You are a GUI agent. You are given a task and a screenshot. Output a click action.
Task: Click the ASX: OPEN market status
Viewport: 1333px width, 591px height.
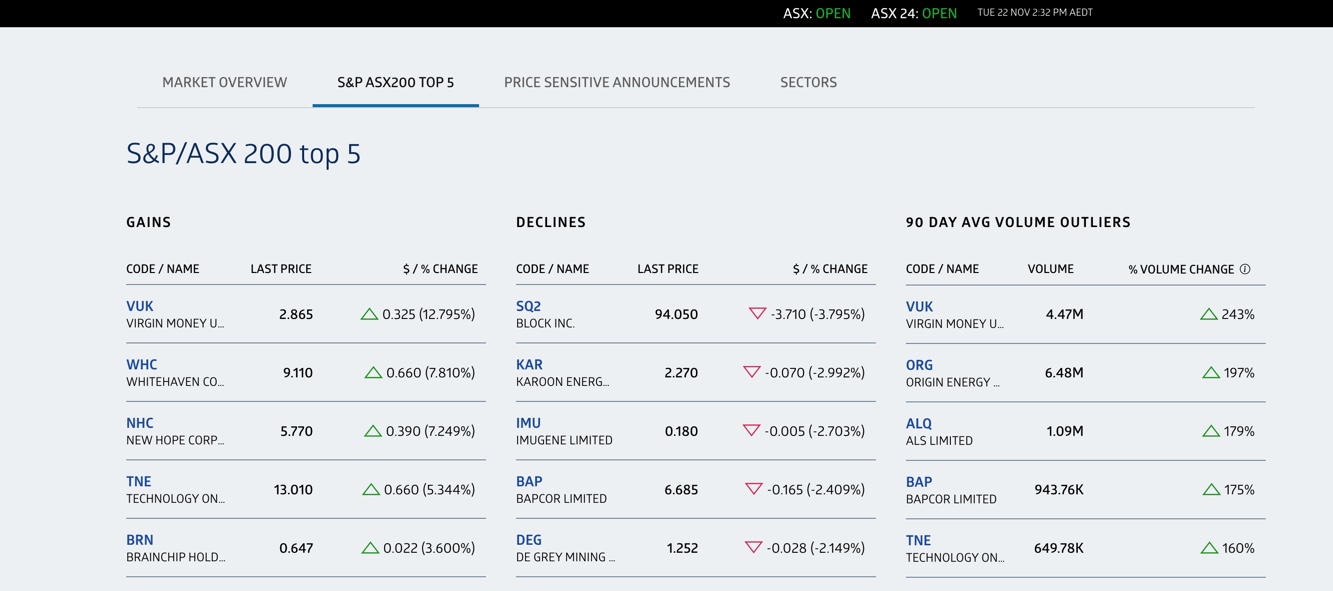(x=817, y=13)
